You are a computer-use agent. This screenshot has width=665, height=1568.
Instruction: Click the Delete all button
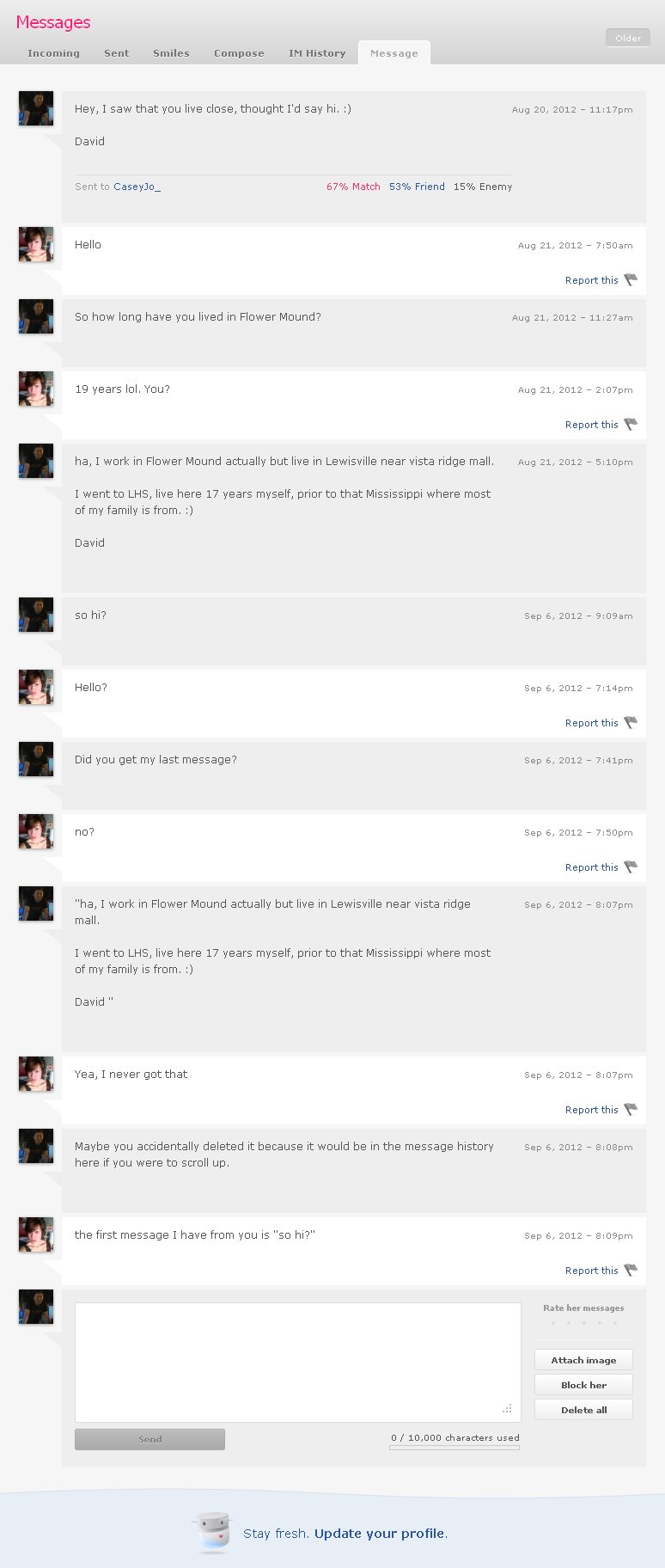tap(583, 1410)
